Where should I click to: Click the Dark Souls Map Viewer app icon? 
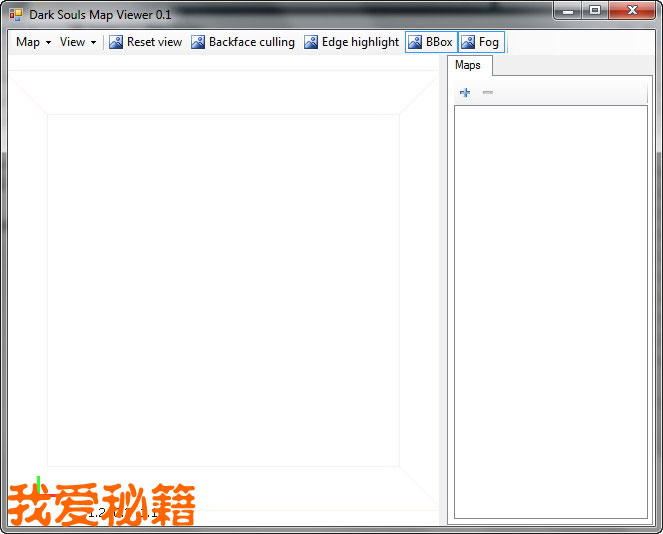(16, 15)
